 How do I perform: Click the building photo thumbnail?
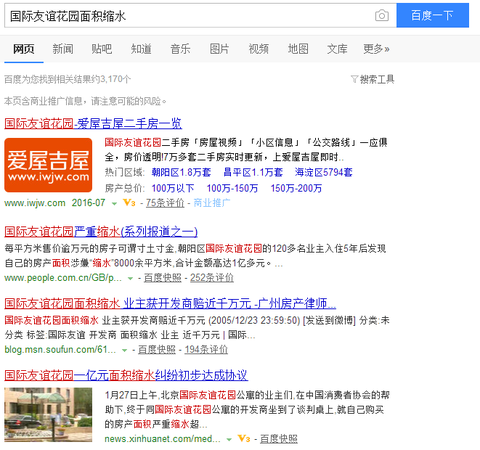(48, 415)
